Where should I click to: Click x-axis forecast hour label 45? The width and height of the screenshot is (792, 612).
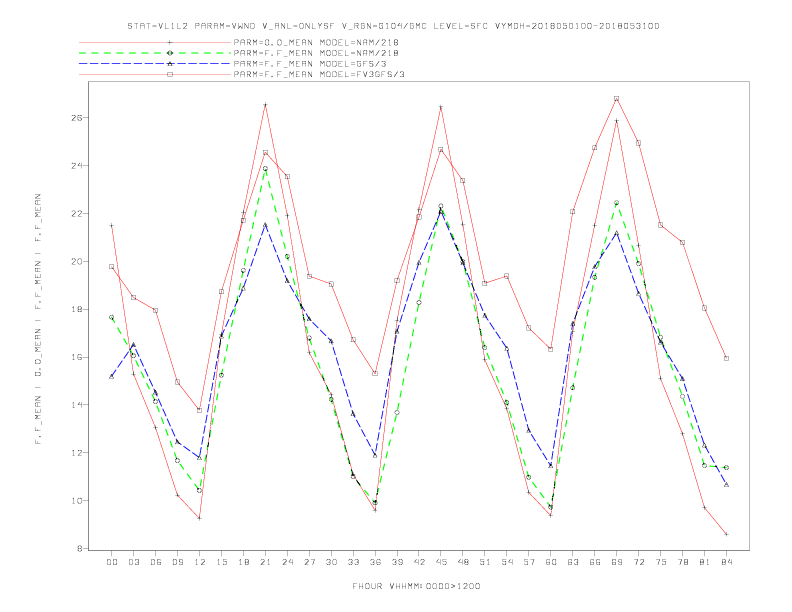point(441,562)
